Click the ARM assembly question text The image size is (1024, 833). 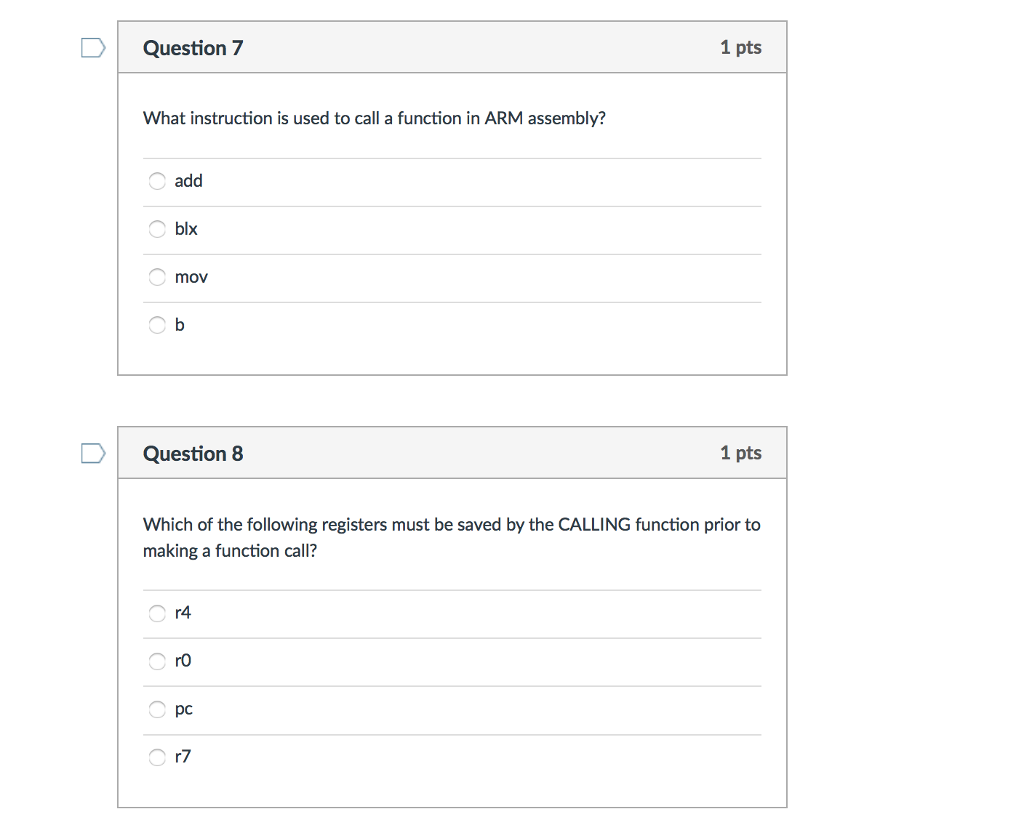[374, 118]
